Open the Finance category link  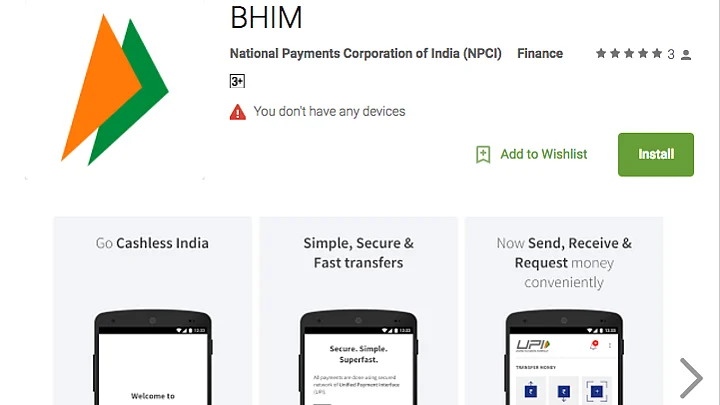coord(540,54)
